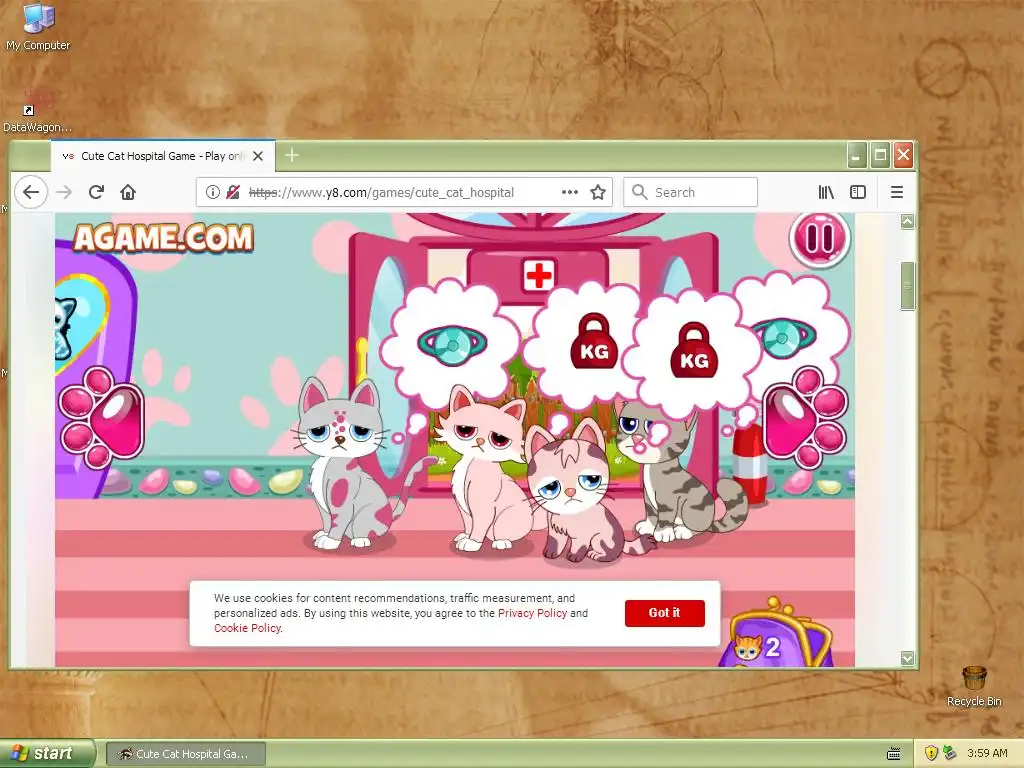Image resolution: width=1024 pixels, height=768 pixels.
Task: Click the 3:59 AM clock
Action: (987, 753)
